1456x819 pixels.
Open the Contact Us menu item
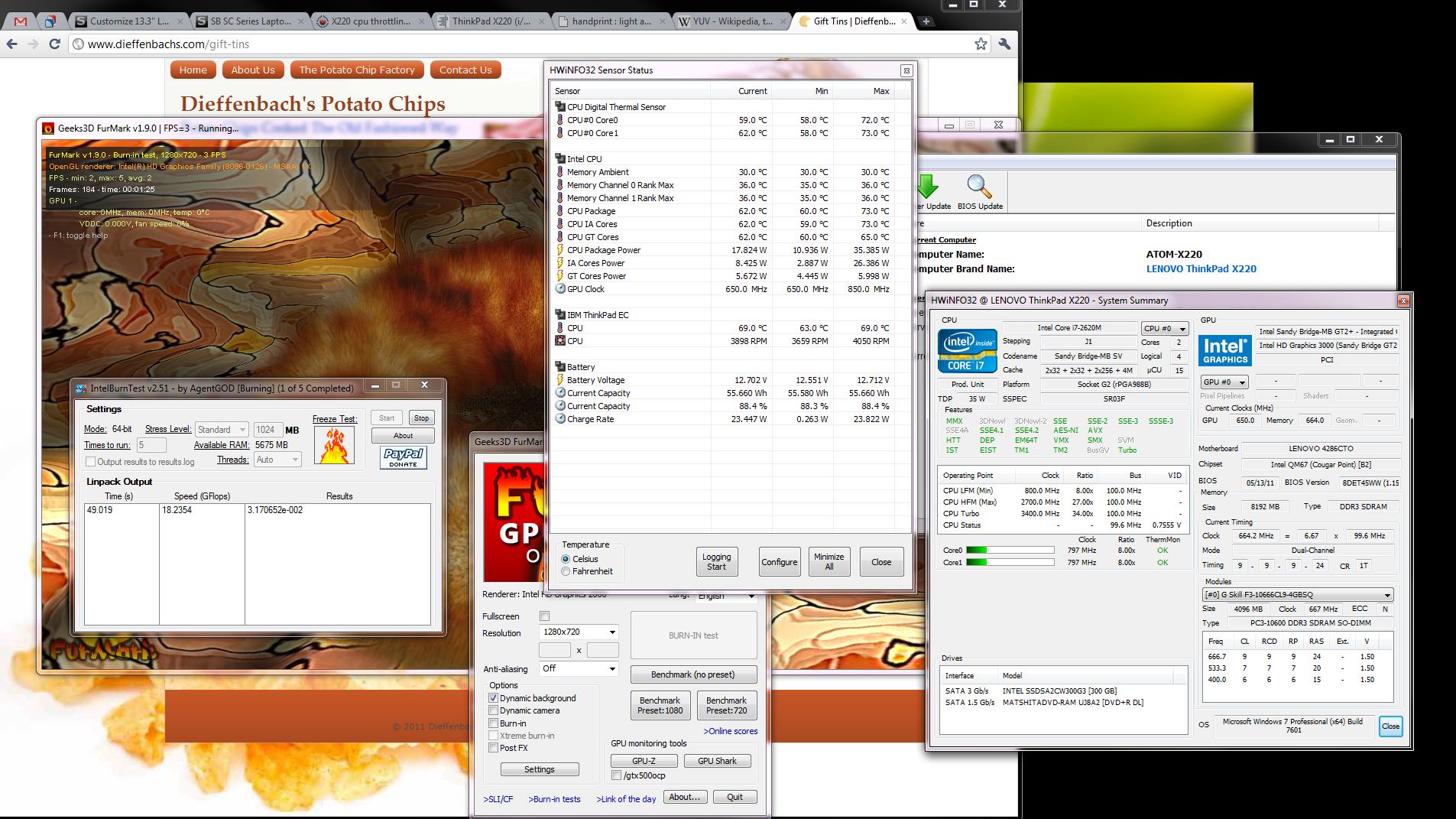click(465, 70)
